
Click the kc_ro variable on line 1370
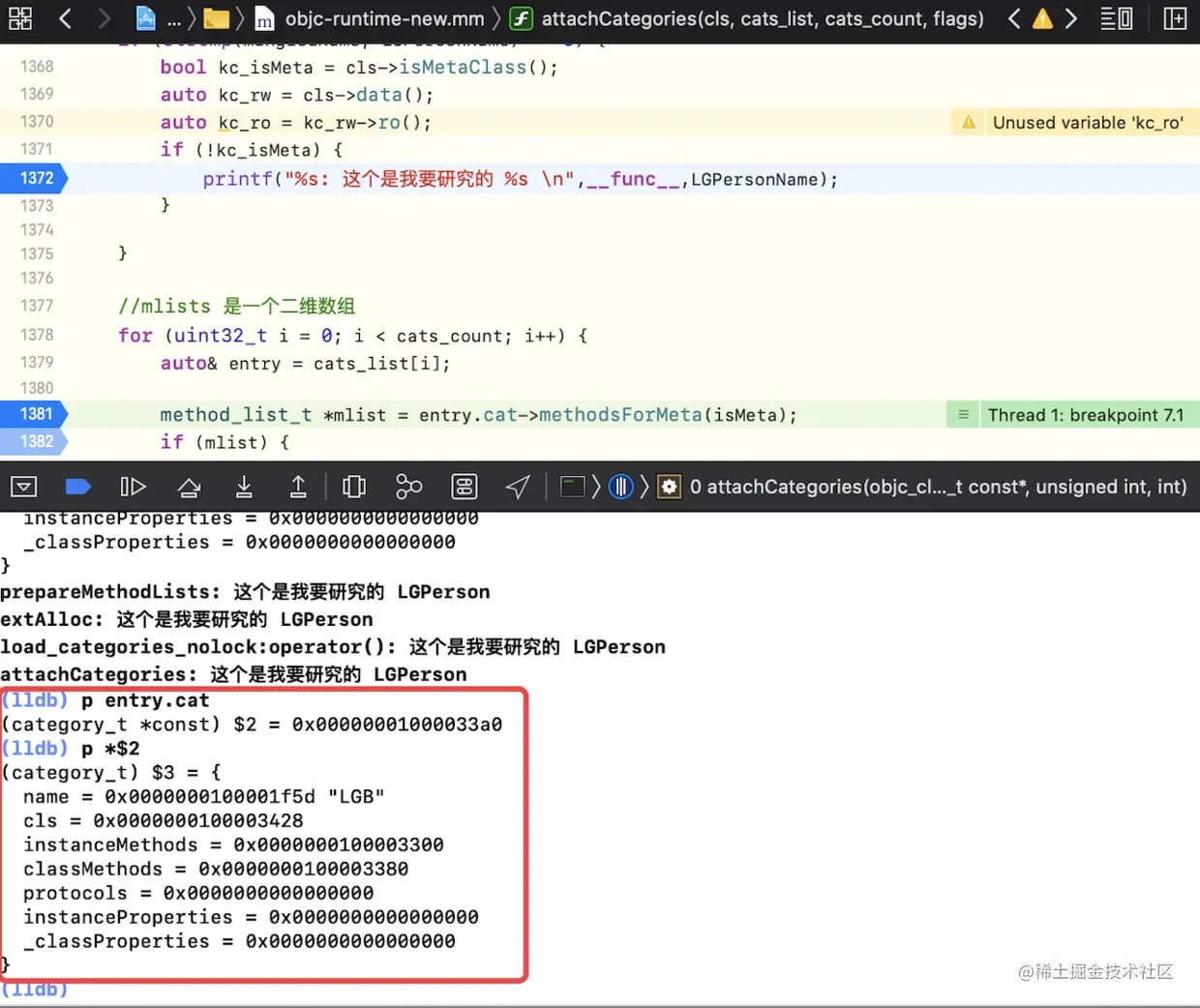click(244, 123)
